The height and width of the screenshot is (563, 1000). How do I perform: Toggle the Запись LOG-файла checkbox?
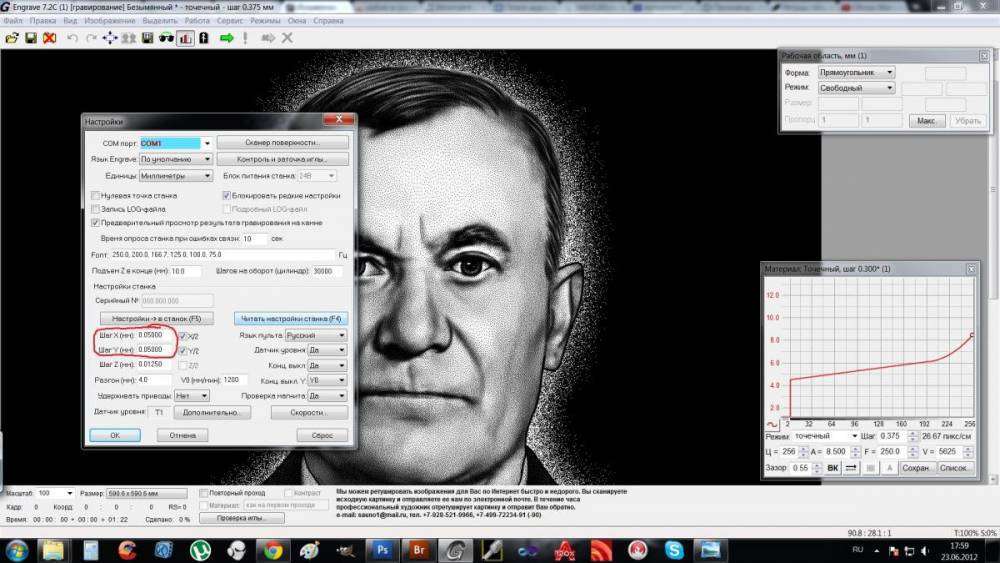[x=96, y=208]
